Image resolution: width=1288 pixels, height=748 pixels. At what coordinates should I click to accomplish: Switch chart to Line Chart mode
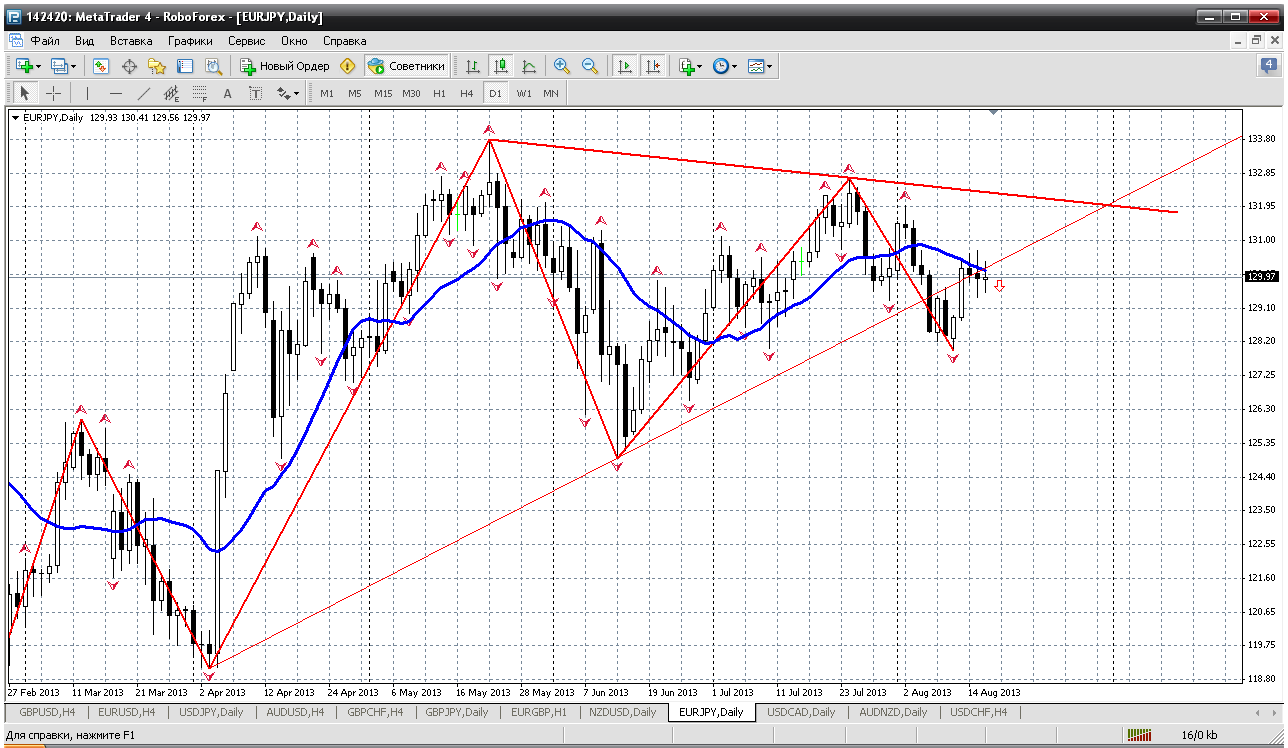tap(529, 66)
